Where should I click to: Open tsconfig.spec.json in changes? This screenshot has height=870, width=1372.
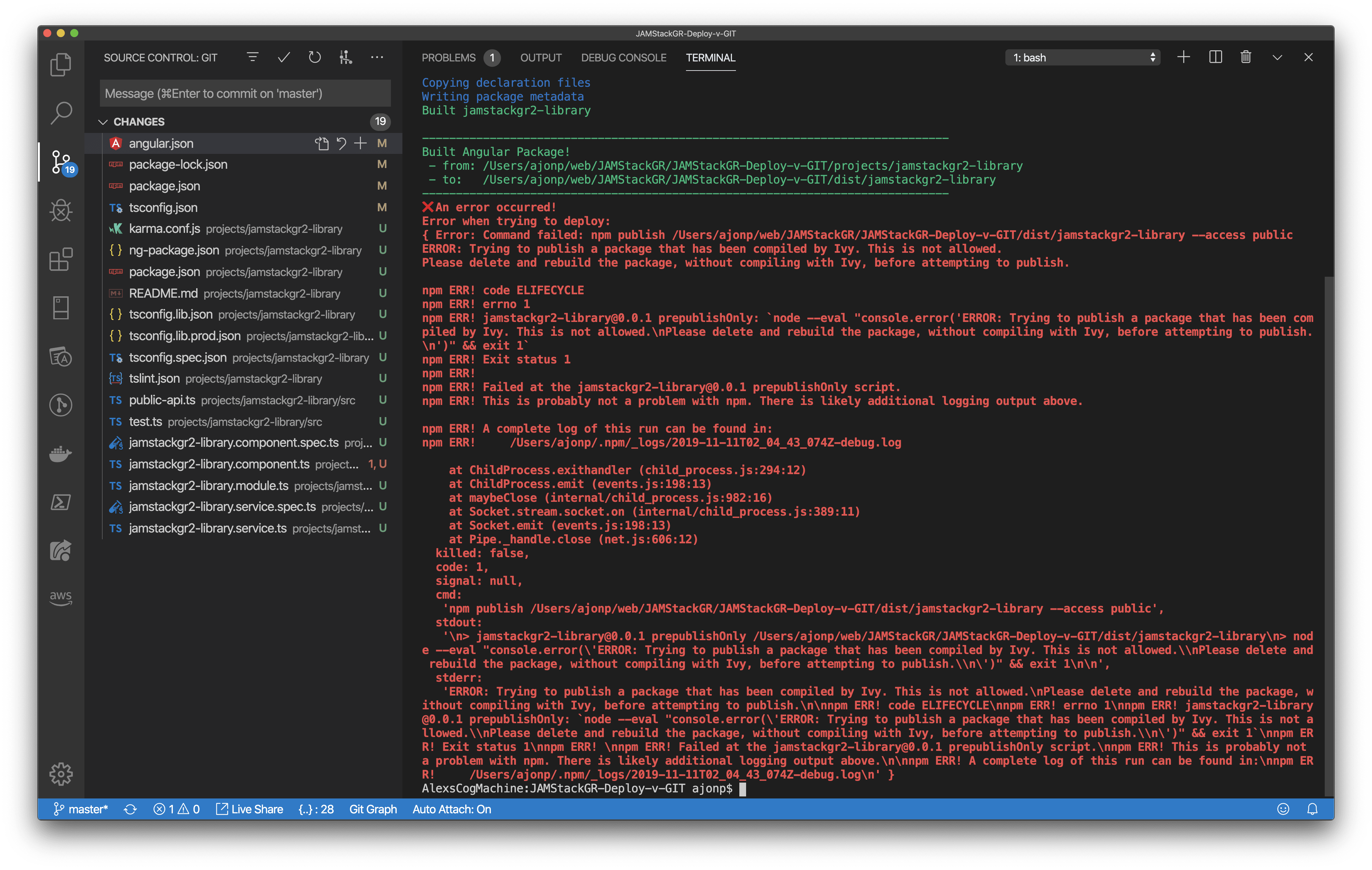coord(243,357)
